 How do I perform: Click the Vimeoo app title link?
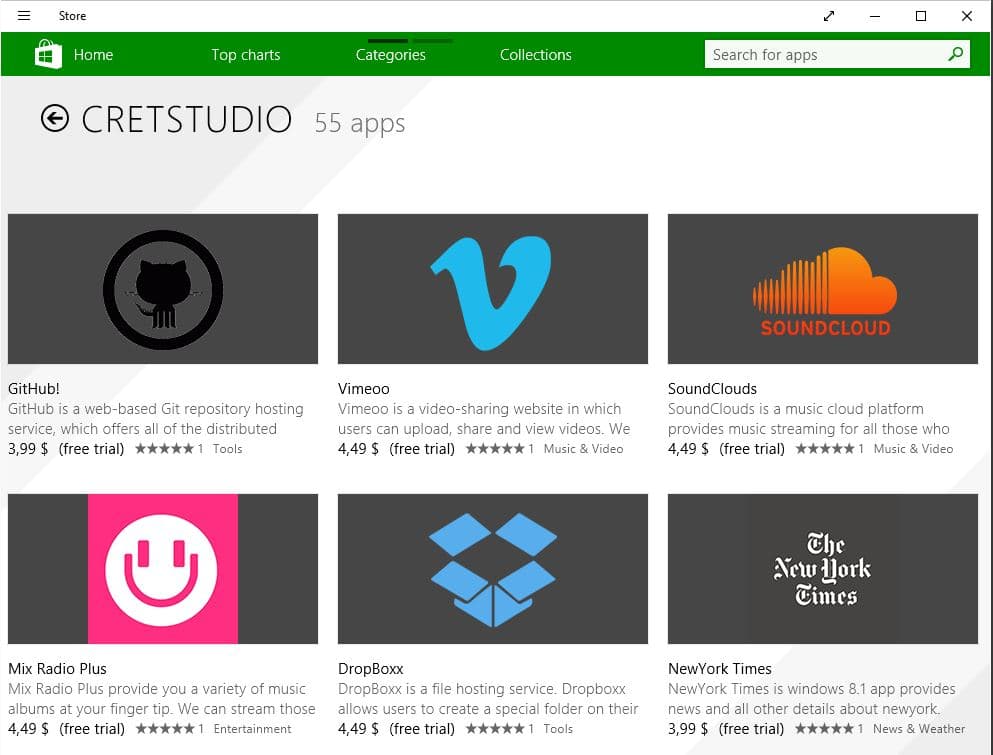click(364, 388)
